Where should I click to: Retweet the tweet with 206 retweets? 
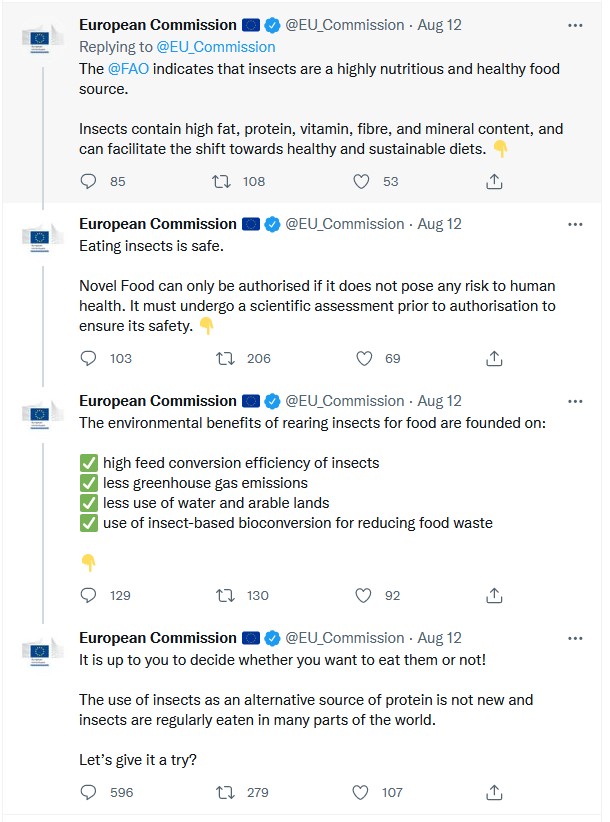tap(225, 359)
